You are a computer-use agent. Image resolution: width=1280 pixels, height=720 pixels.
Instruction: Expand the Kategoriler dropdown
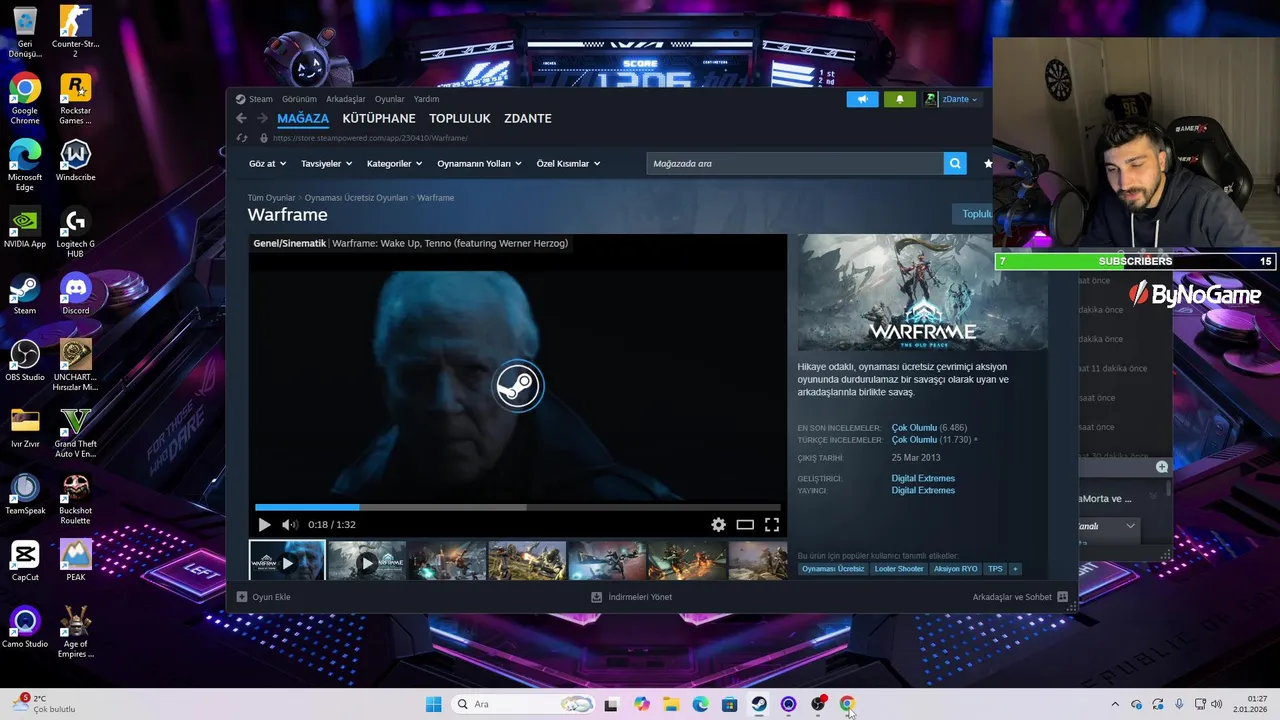394,163
